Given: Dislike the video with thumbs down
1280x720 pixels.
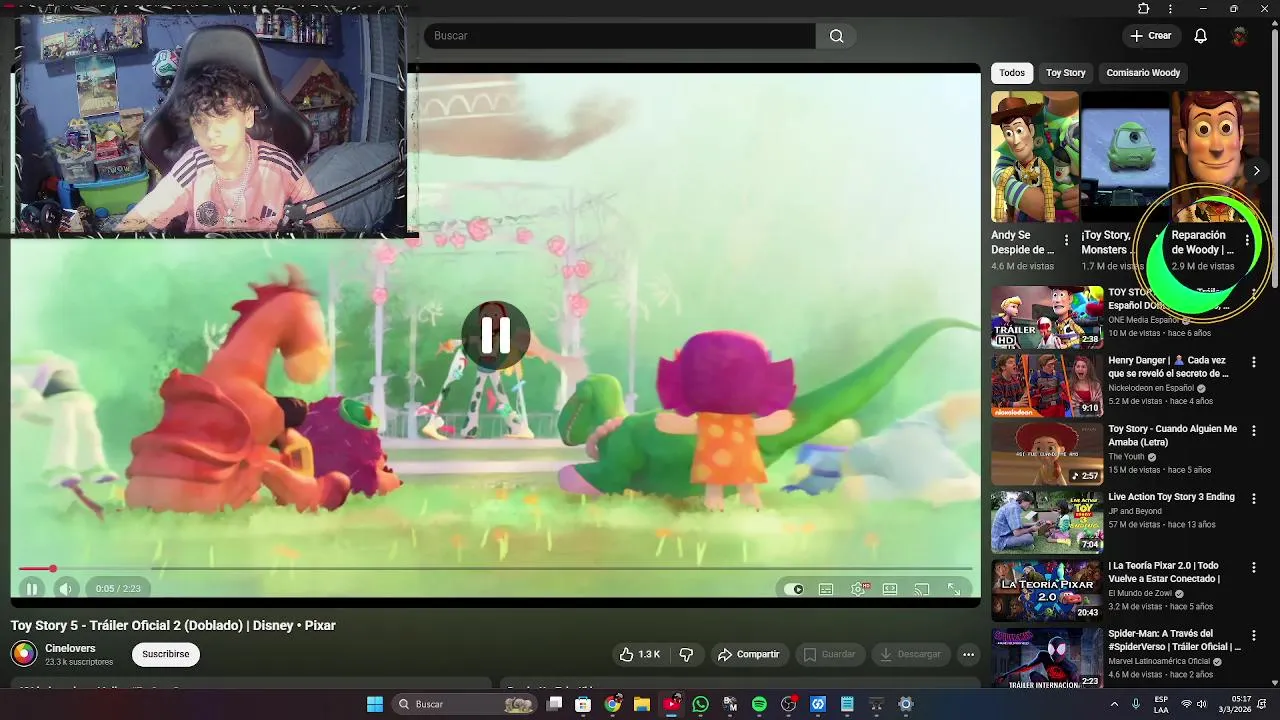Looking at the screenshot, I should pos(686,654).
